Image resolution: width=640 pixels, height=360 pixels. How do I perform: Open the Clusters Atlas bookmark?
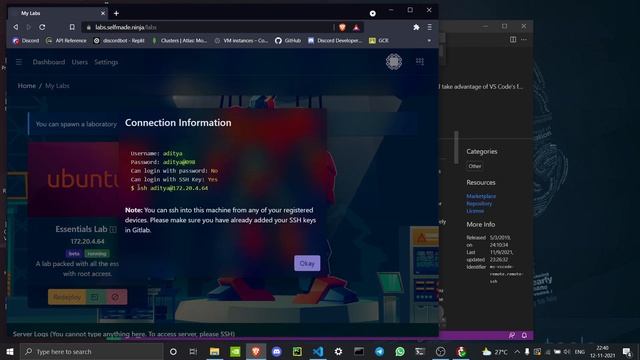pyautogui.click(x=179, y=40)
